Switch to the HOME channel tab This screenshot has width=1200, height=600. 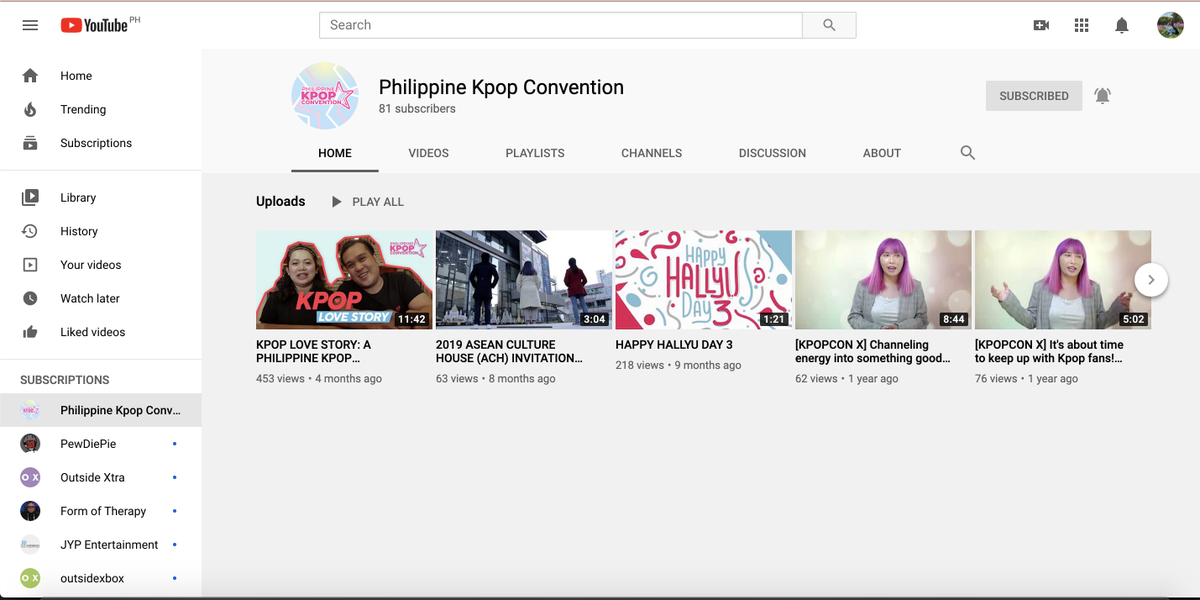335,153
